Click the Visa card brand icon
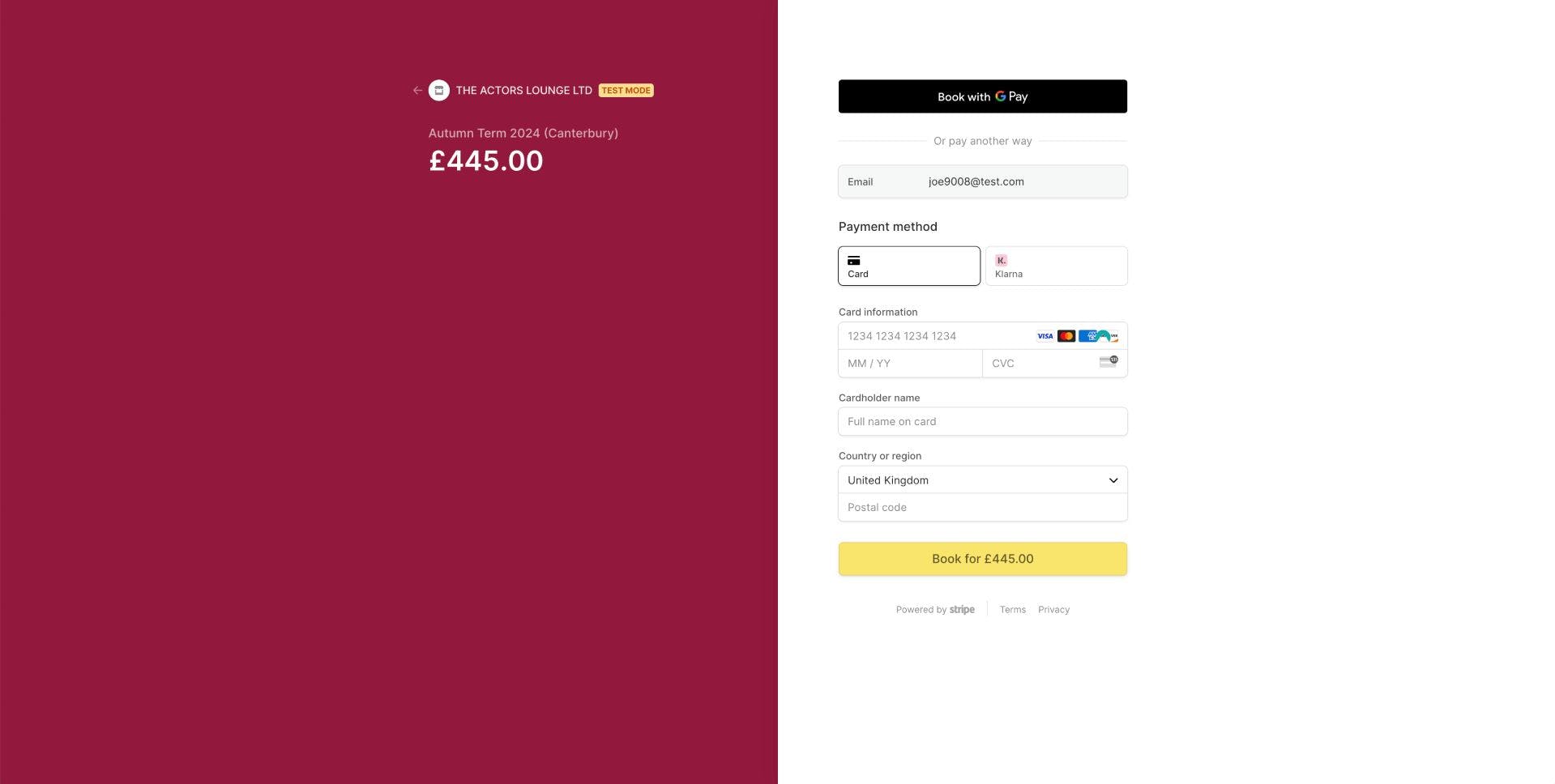This screenshot has height=784, width=1555. [x=1045, y=336]
